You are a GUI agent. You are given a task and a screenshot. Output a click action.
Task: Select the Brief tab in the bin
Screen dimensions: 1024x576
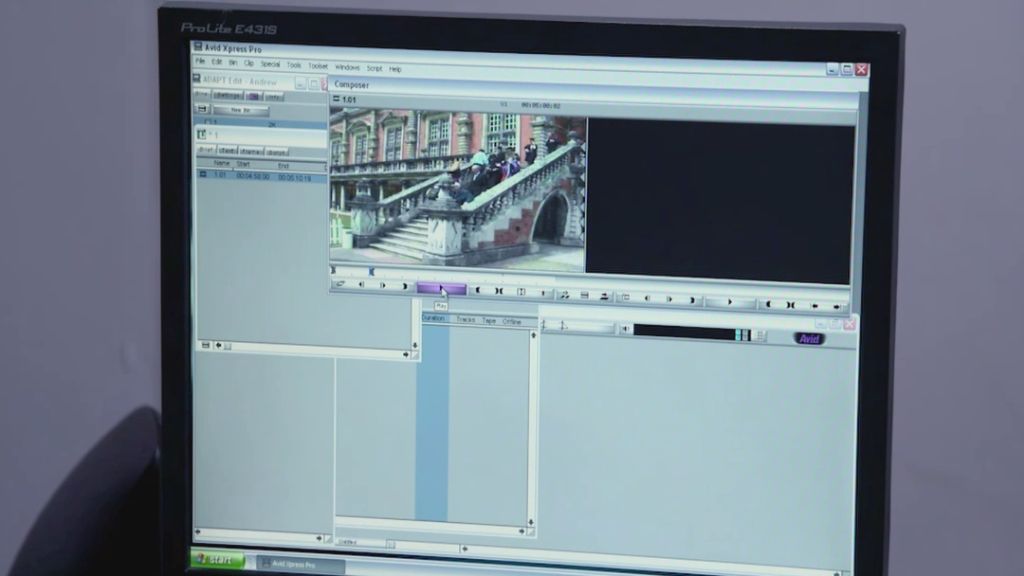coord(206,150)
